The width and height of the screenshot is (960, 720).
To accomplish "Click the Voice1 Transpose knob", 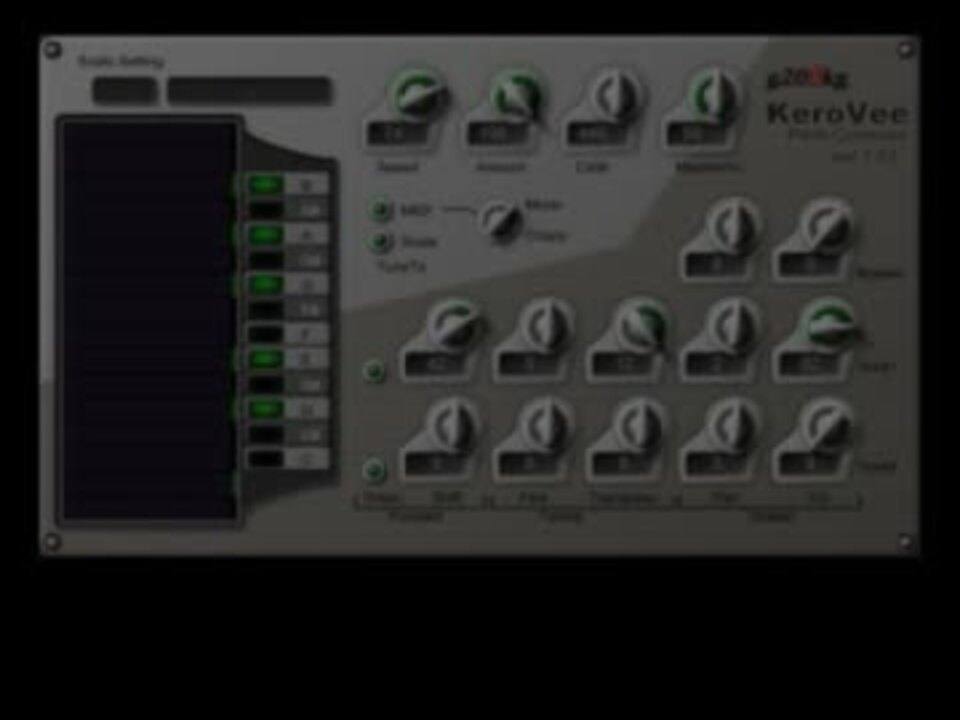I will click(x=640, y=326).
